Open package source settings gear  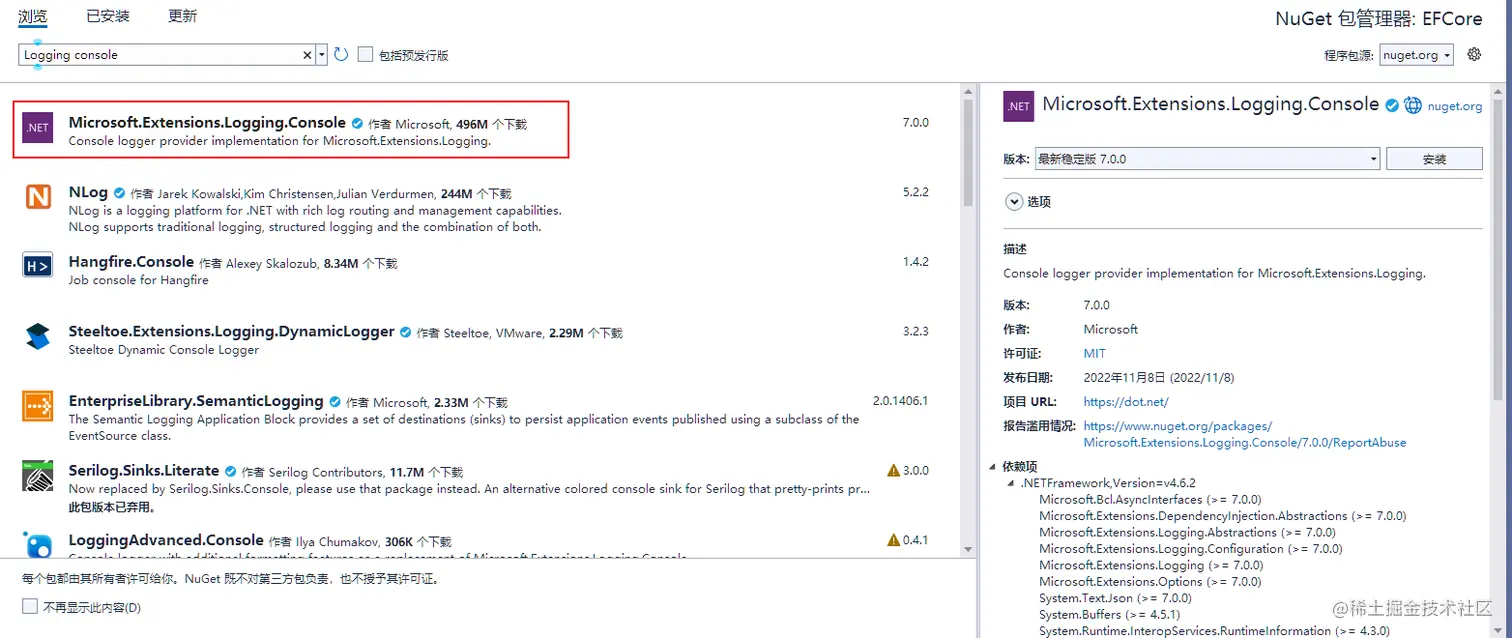click(1474, 54)
